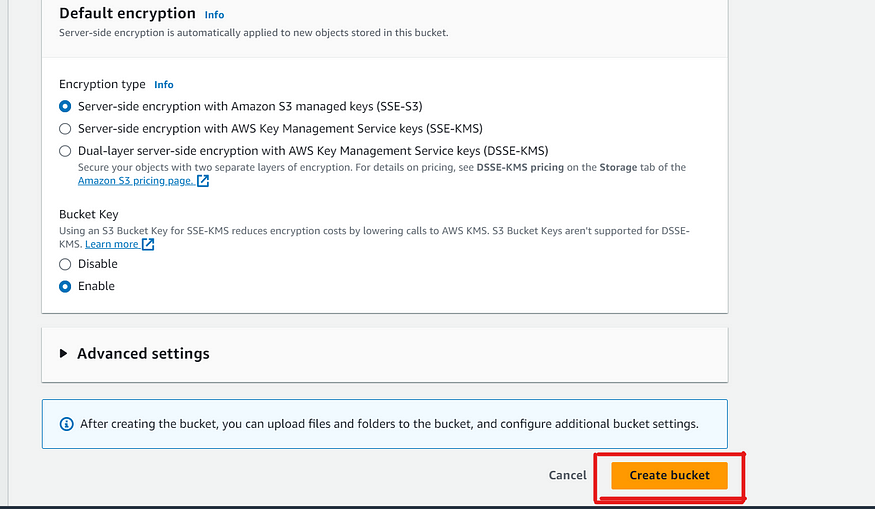Click the Advanced settings disclosure triangle

(63, 353)
